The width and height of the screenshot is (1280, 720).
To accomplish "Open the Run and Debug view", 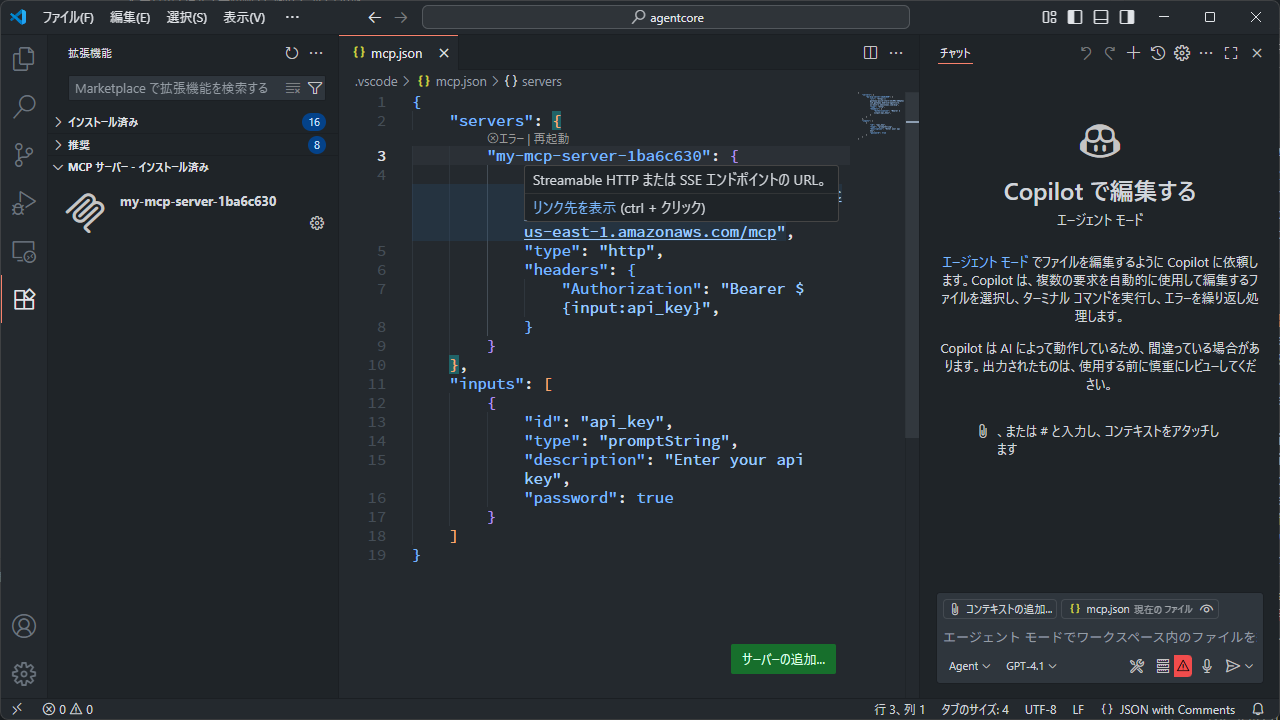I will point(24,203).
